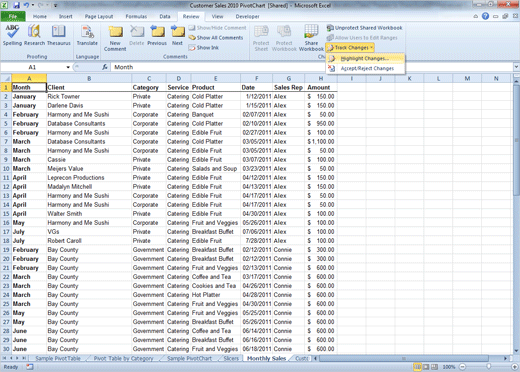Click the vertical scrollbar thumb
The image size is (520, 372).
pos(516,140)
